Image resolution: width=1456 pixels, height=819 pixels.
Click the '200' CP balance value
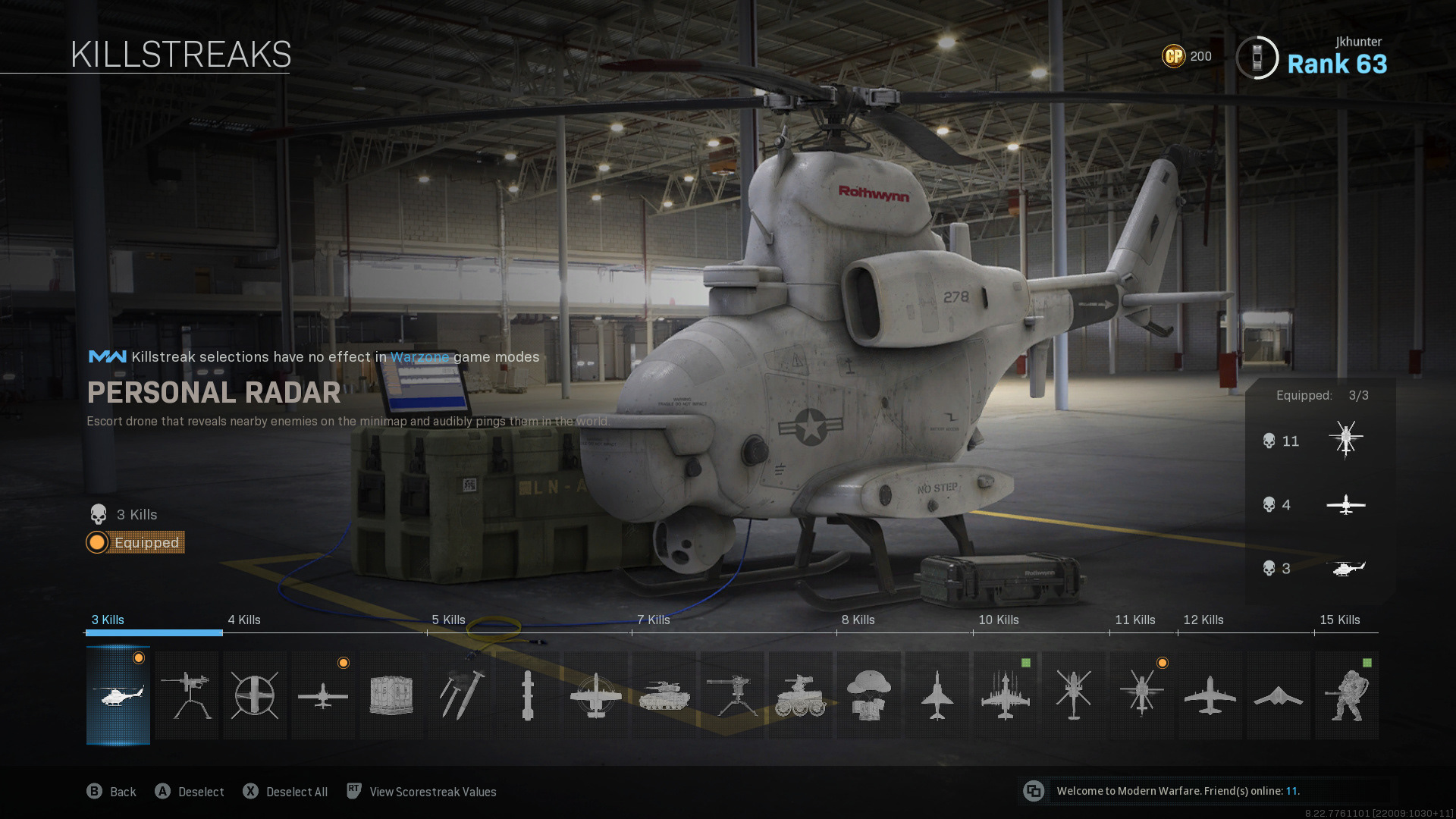(x=1201, y=56)
